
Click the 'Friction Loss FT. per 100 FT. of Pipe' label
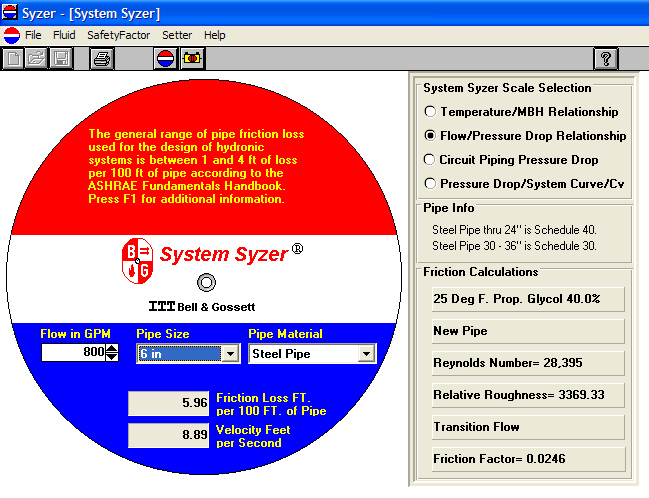pyautogui.click(x=271, y=404)
